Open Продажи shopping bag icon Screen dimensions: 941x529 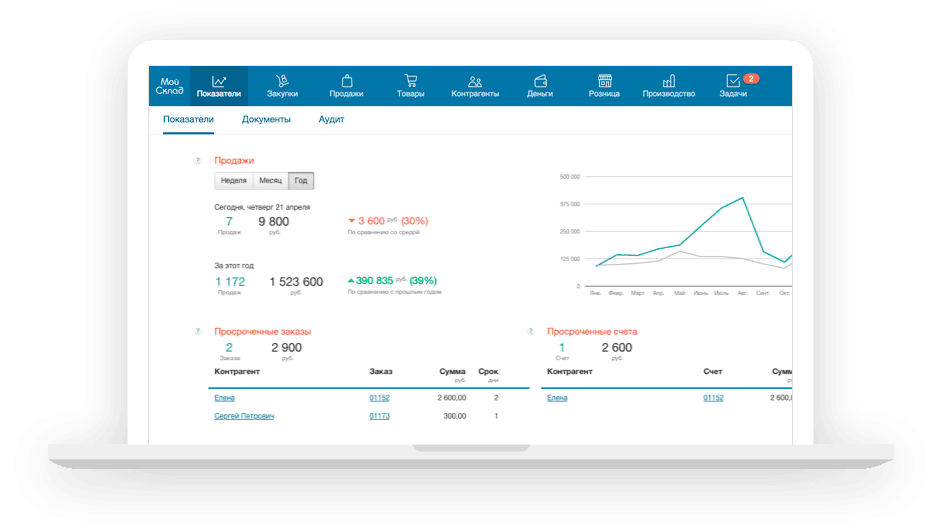pyautogui.click(x=346, y=80)
